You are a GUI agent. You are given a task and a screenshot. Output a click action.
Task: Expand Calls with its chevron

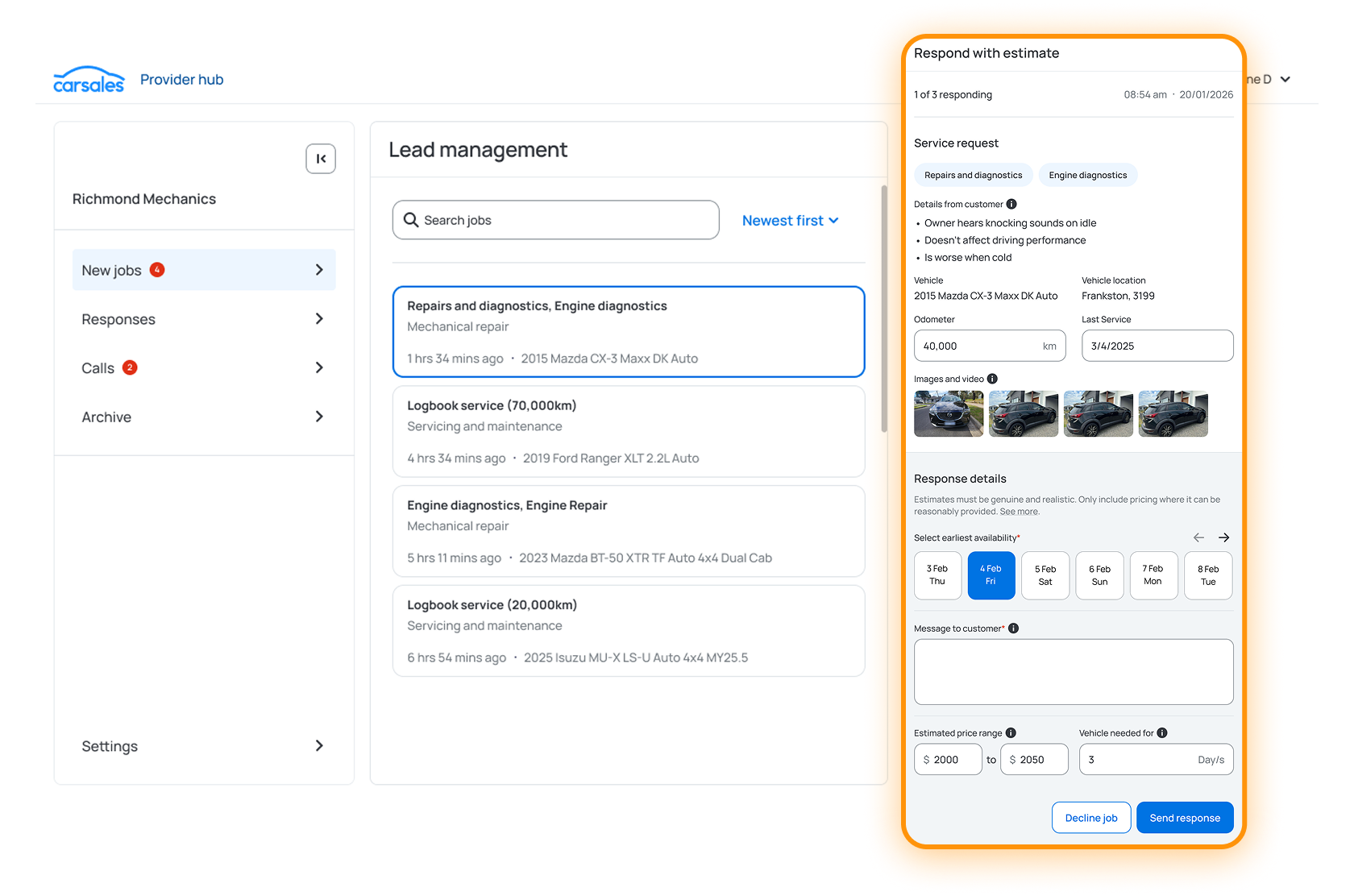pos(319,367)
